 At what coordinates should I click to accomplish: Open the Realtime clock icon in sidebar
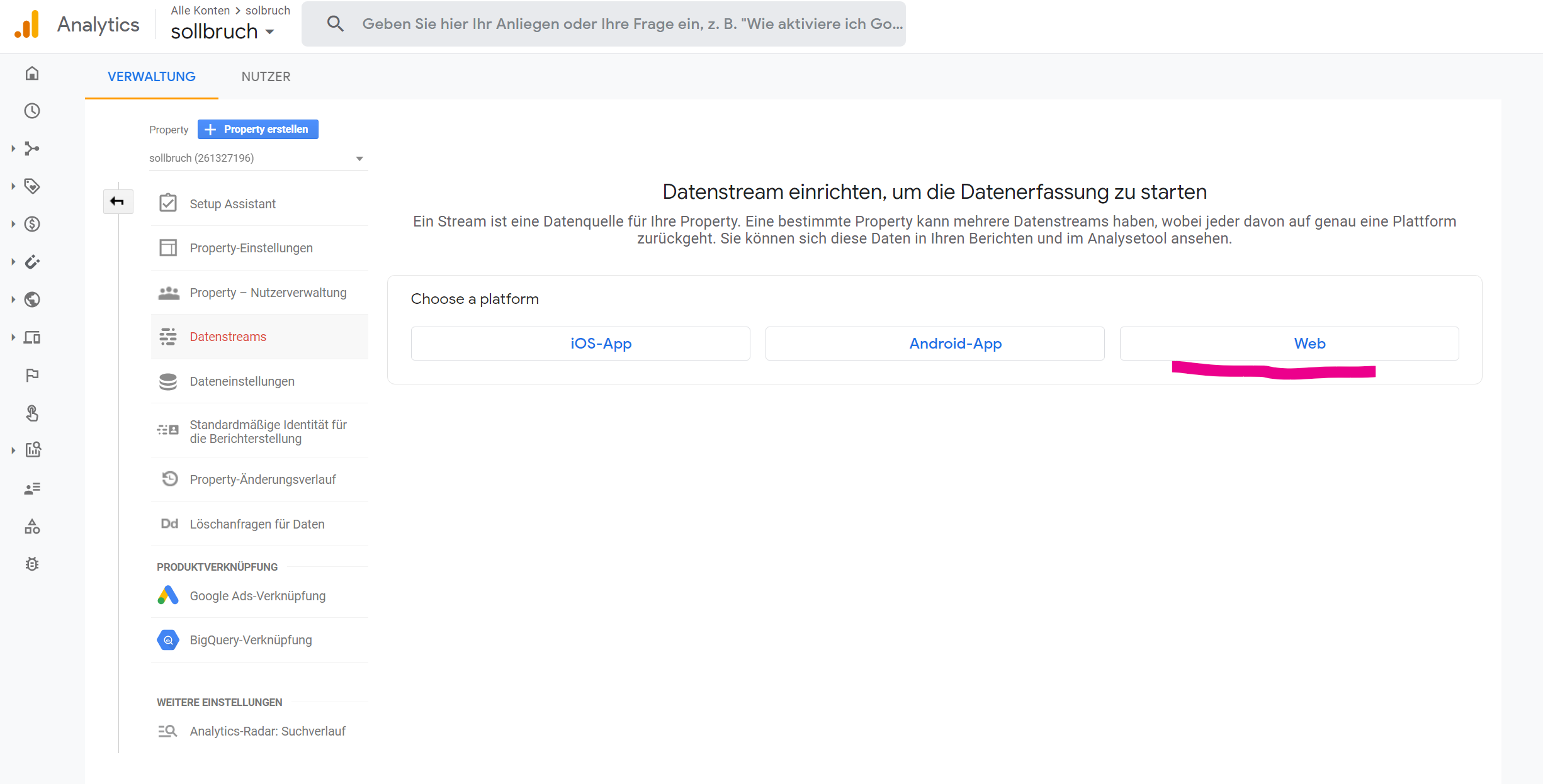32,111
